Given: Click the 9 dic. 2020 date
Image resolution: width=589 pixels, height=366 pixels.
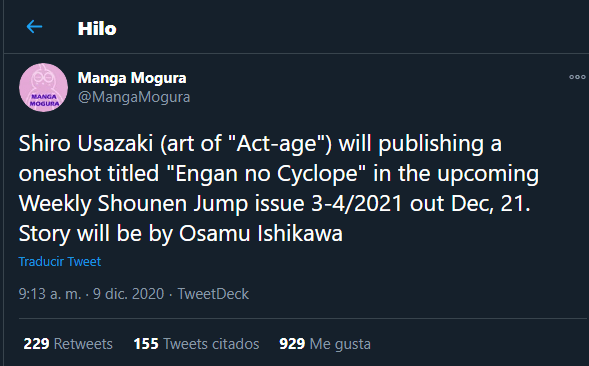Looking at the screenshot, I should click(x=128, y=294).
